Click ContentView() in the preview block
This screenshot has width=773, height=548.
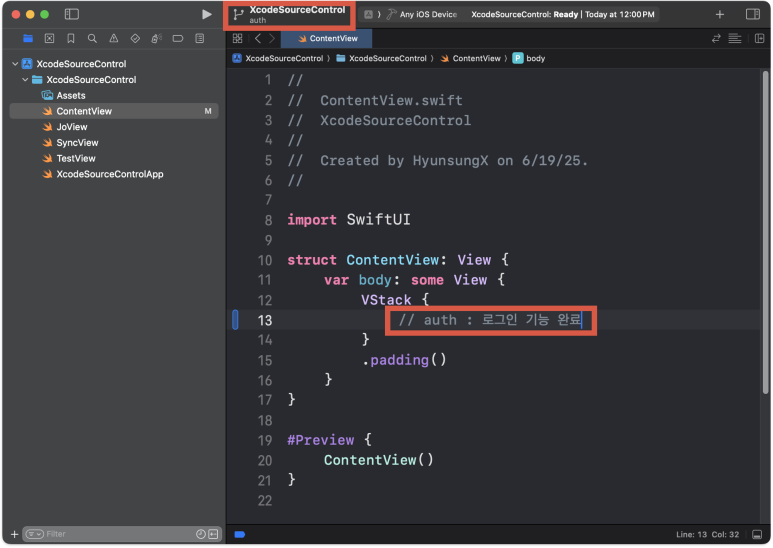pyautogui.click(x=379, y=460)
